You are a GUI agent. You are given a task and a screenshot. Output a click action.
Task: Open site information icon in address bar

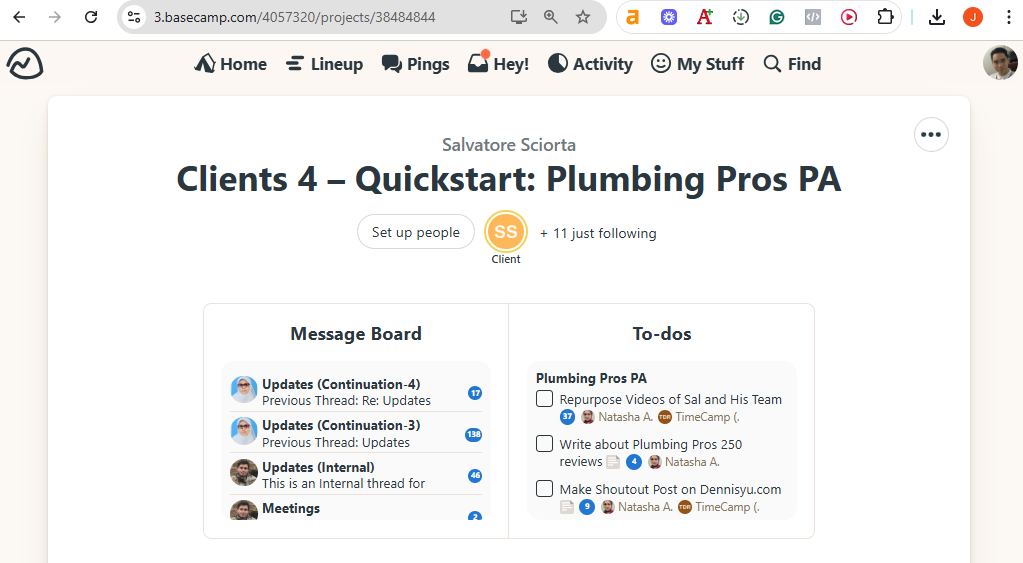pyautogui.click(x=134, y=17)
